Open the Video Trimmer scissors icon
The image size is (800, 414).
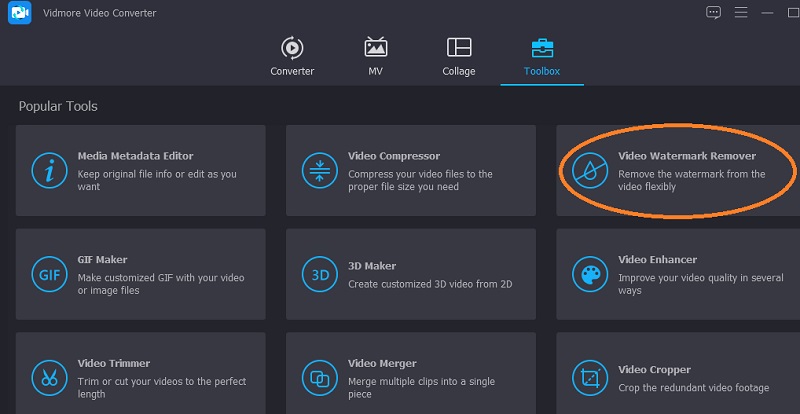[48, 378]
